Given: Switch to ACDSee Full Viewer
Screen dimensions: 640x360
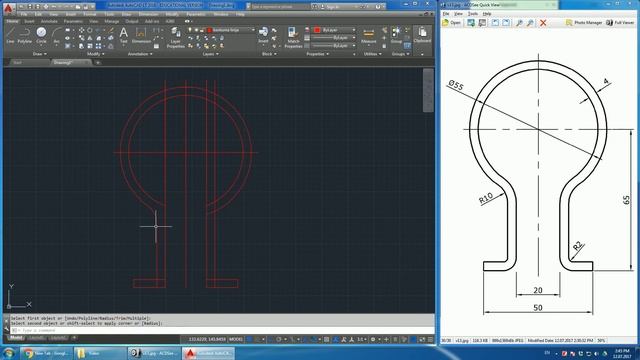Looking at the screenshot, I should click(620, 23).
